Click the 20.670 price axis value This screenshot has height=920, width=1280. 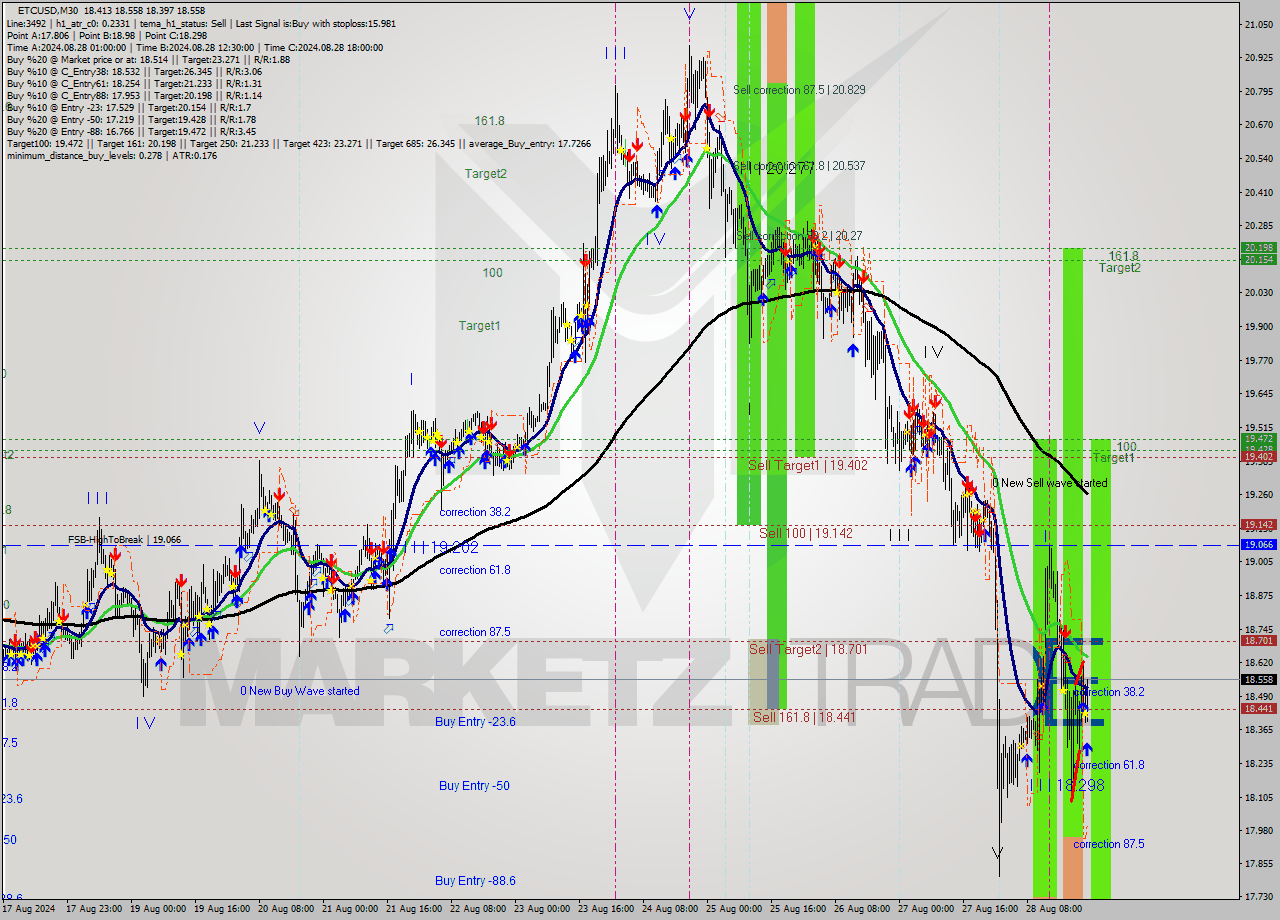tap(1258, 125)
